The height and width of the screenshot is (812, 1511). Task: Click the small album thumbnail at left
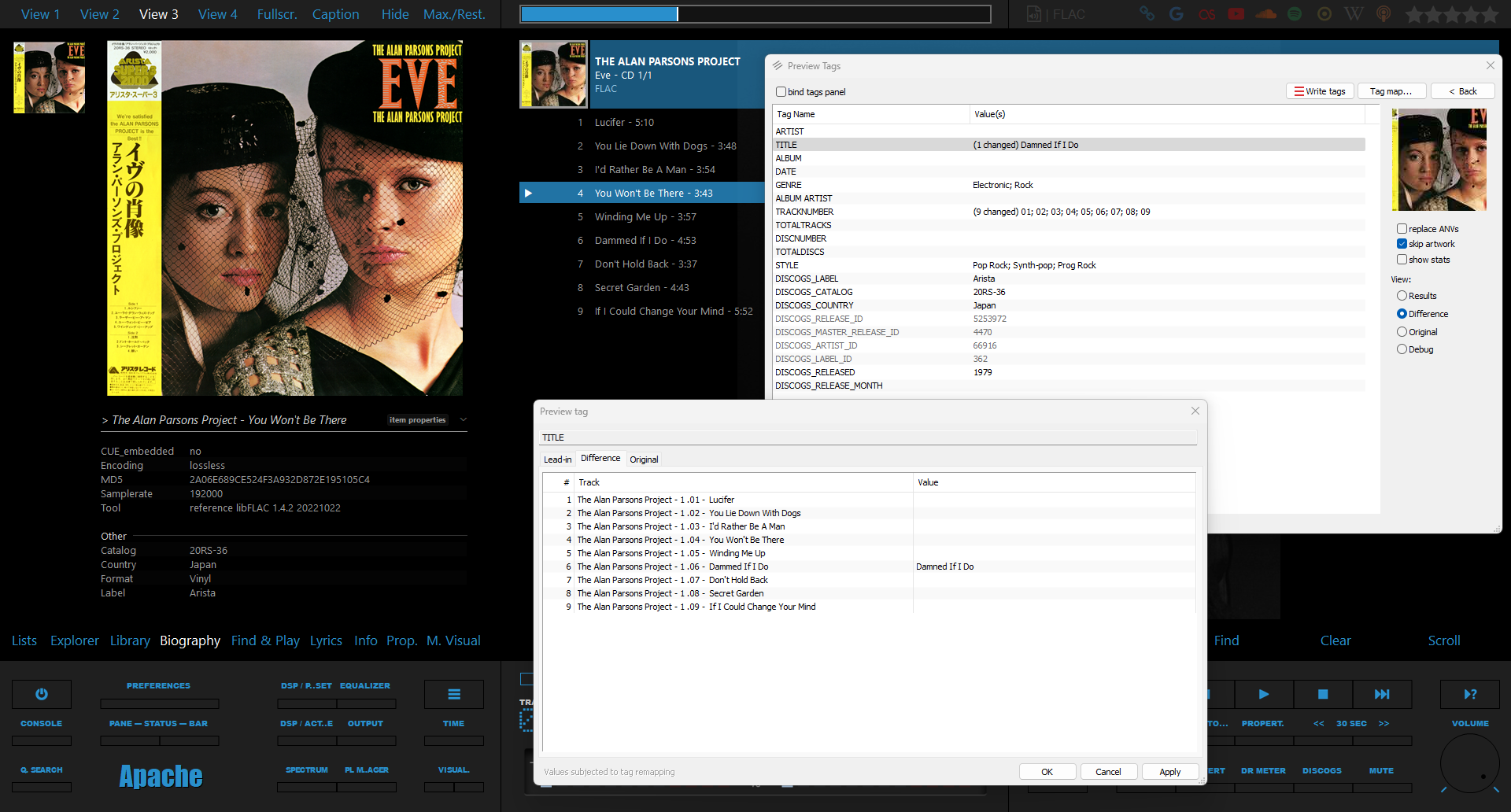tap(49, 77)
